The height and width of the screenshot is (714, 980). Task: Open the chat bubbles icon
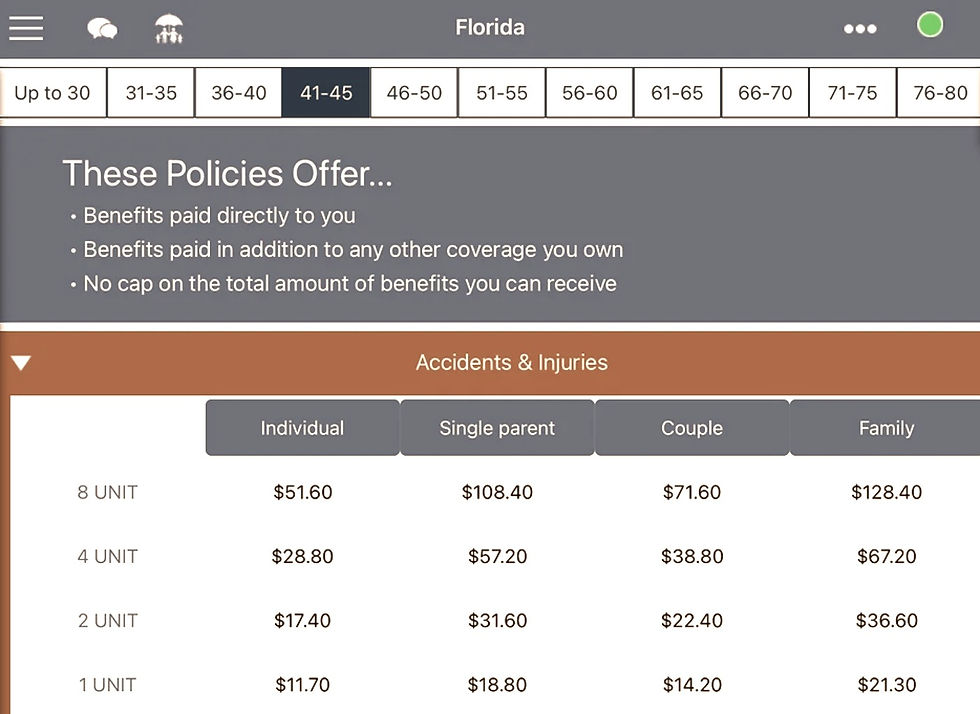tap(102, 29)
